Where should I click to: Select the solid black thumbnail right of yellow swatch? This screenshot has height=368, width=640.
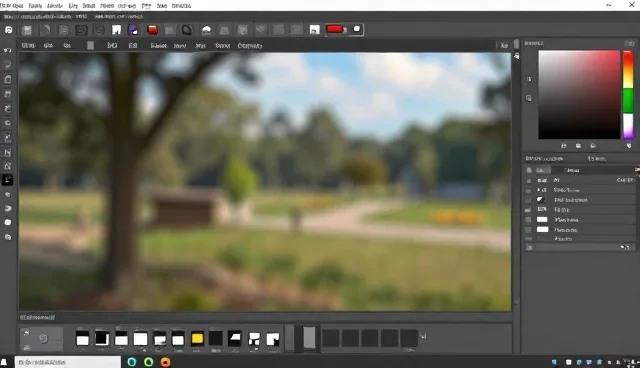click(216, 338)
